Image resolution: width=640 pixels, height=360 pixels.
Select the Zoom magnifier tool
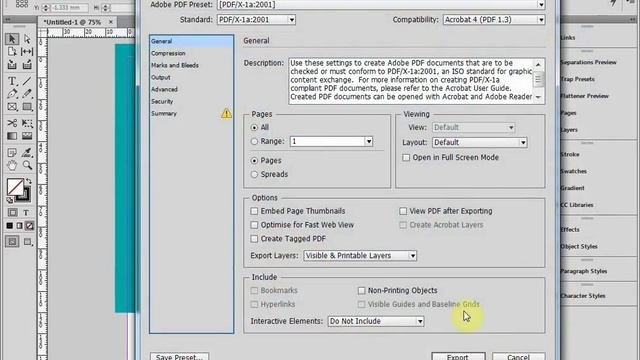pos(27,165)
